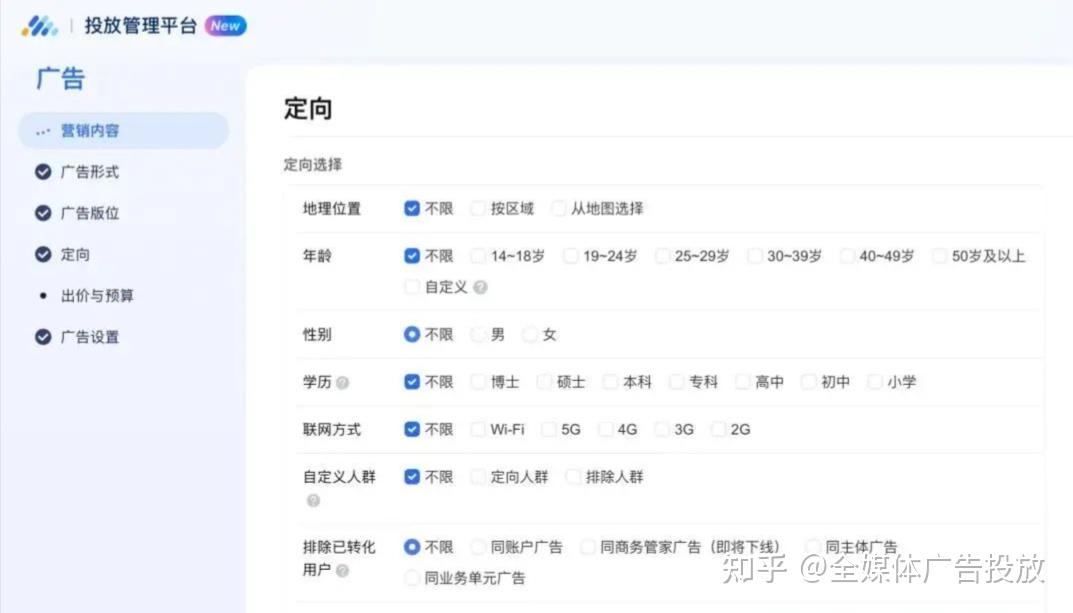Check 从地图选择 for 地理位置
This screenshot has height=613, width=1073.
(x=558, y=208)
